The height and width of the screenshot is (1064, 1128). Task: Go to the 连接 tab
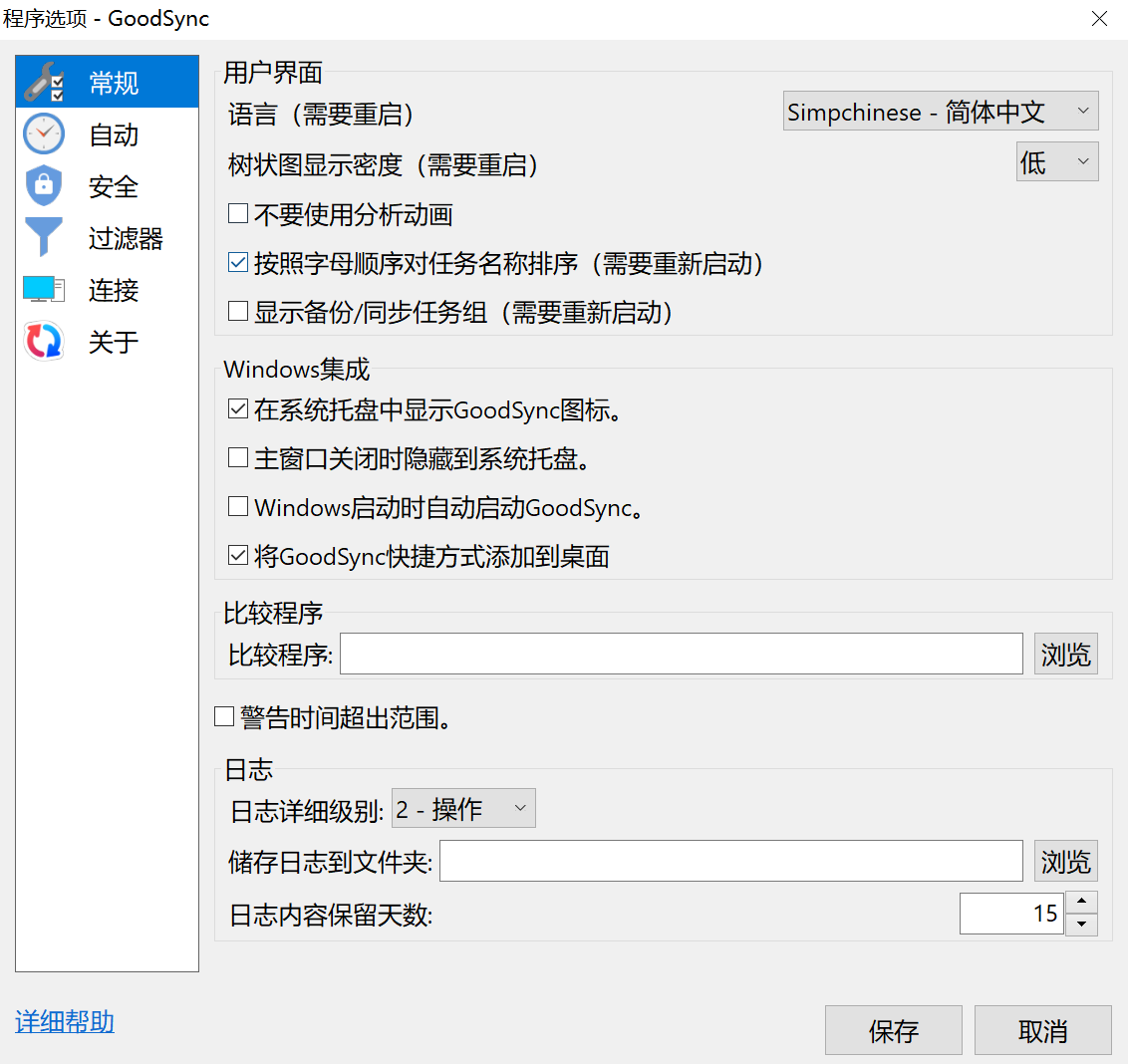tap(108, 289)
